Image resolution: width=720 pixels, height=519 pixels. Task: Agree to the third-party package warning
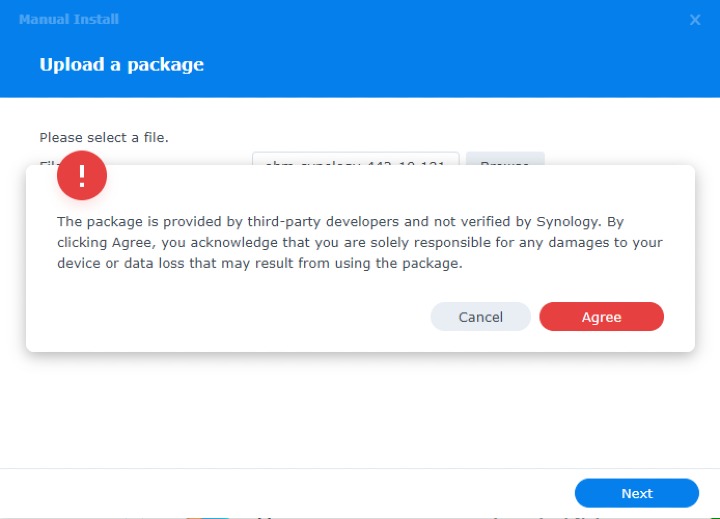pyautogui.click(x=601, y=317)
